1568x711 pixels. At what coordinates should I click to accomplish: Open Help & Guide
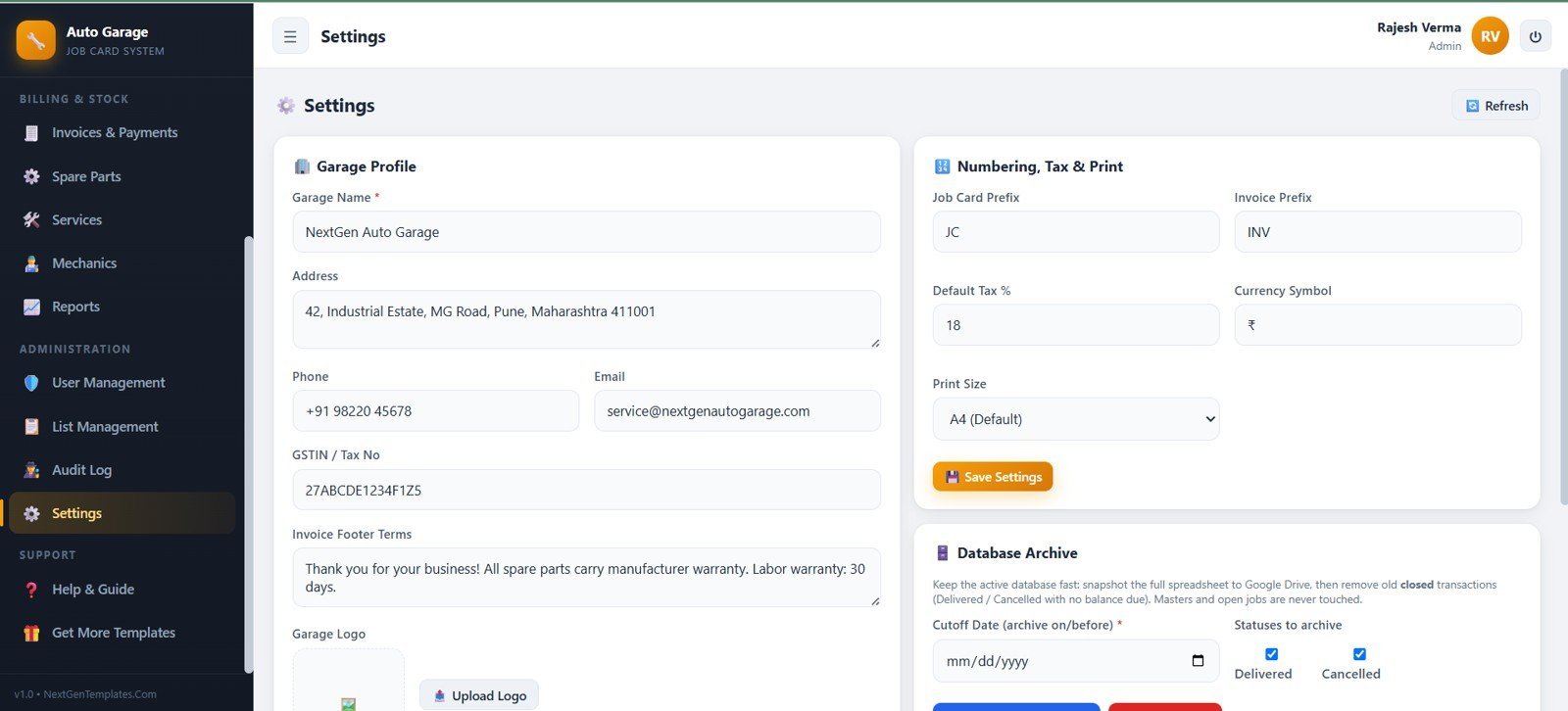[x=122, y=590]
